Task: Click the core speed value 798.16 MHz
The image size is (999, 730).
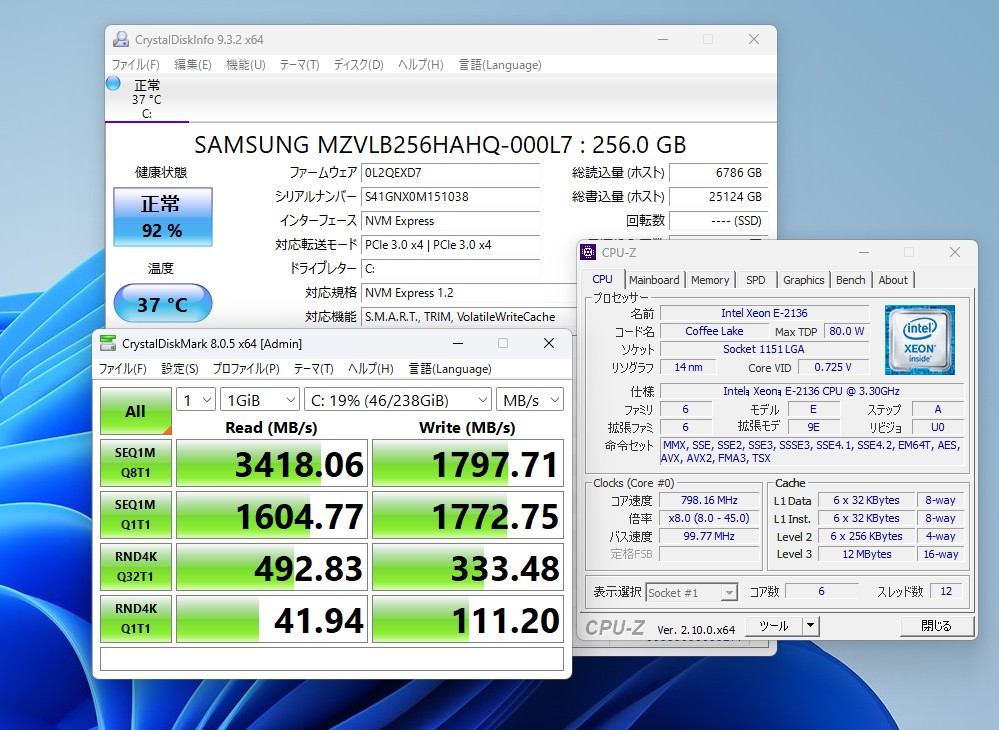Action: (709, 500)
